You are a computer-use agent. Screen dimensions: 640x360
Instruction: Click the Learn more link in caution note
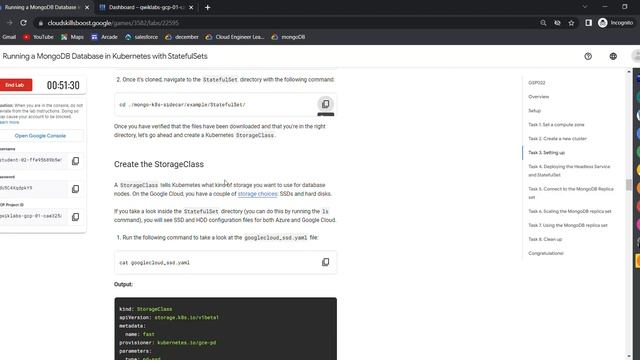pyautogui.click(x=9, y=122)
